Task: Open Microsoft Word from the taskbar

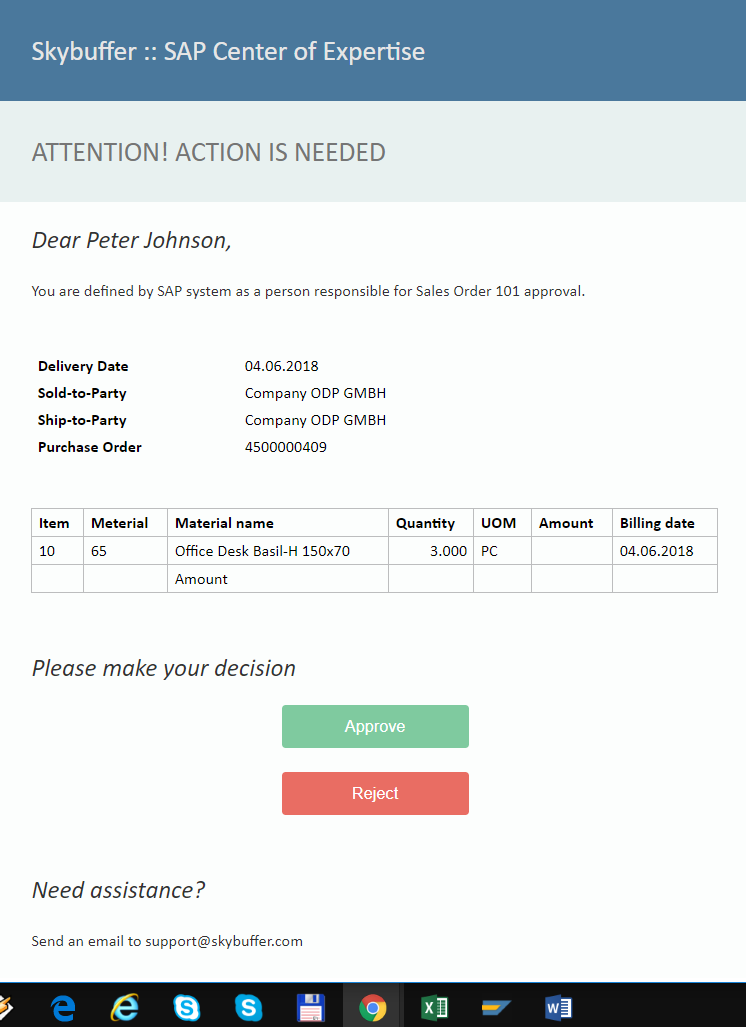Action: (x=558, y=1007)
